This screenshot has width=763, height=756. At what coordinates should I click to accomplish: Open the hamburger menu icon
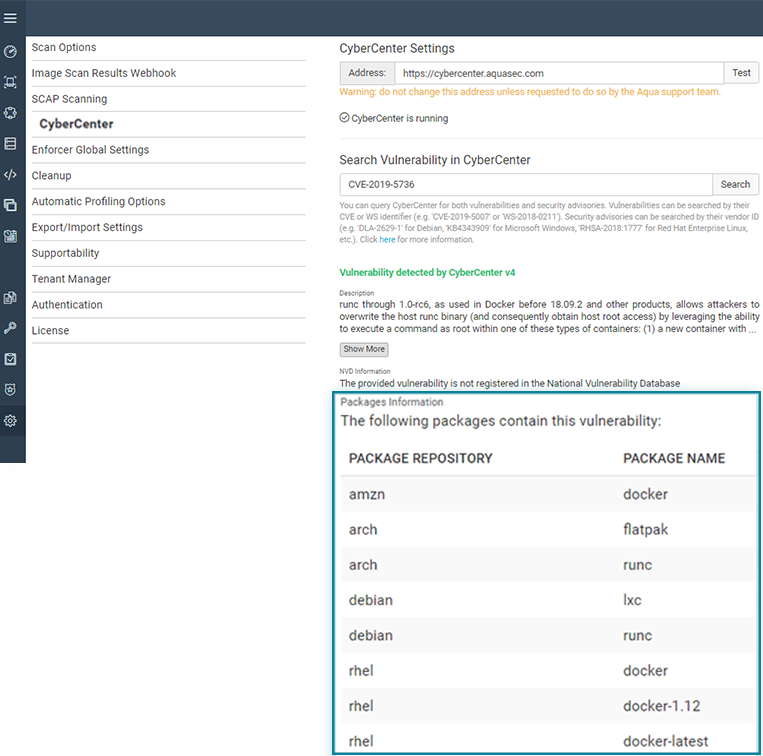coord(10,18)
